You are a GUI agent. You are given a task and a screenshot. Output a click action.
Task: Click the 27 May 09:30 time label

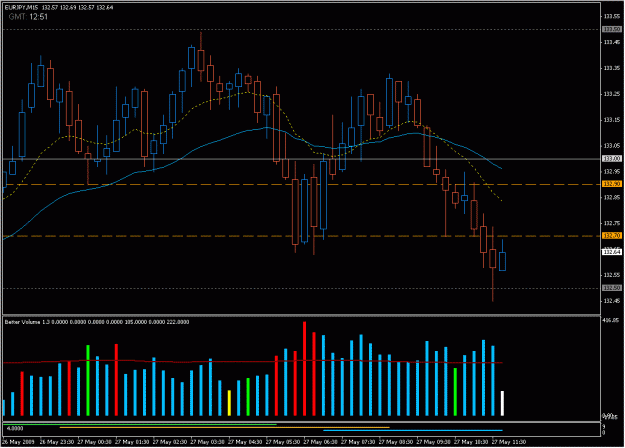click(x=433, y=442)
